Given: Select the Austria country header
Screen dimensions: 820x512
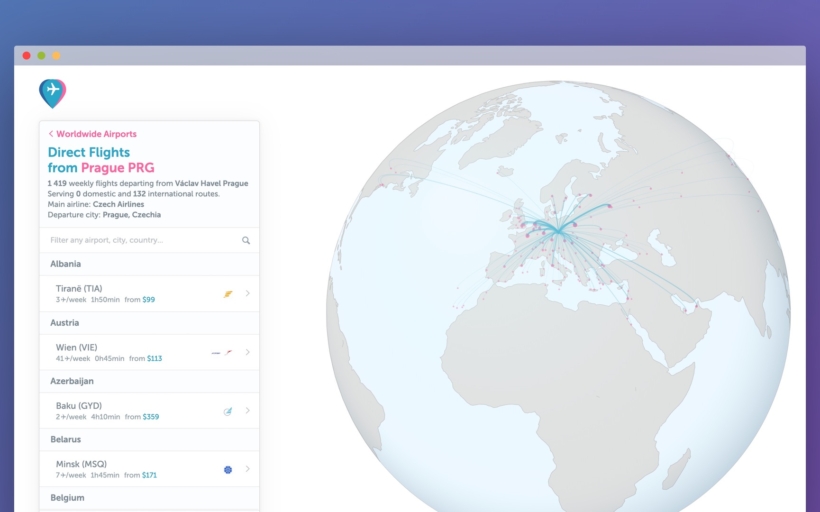Looking at the screenshot, I should click(x=149, y=323).
